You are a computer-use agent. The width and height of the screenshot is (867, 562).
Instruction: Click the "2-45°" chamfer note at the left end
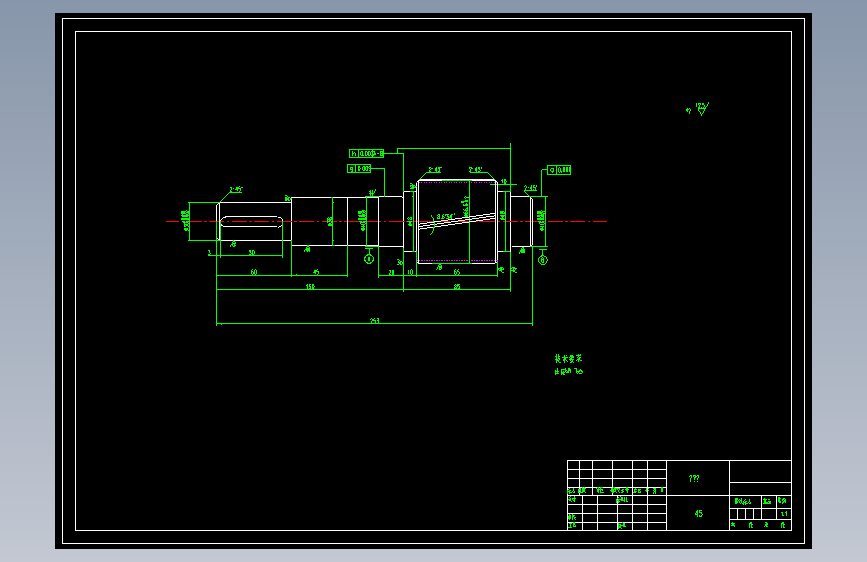(236, 190)
